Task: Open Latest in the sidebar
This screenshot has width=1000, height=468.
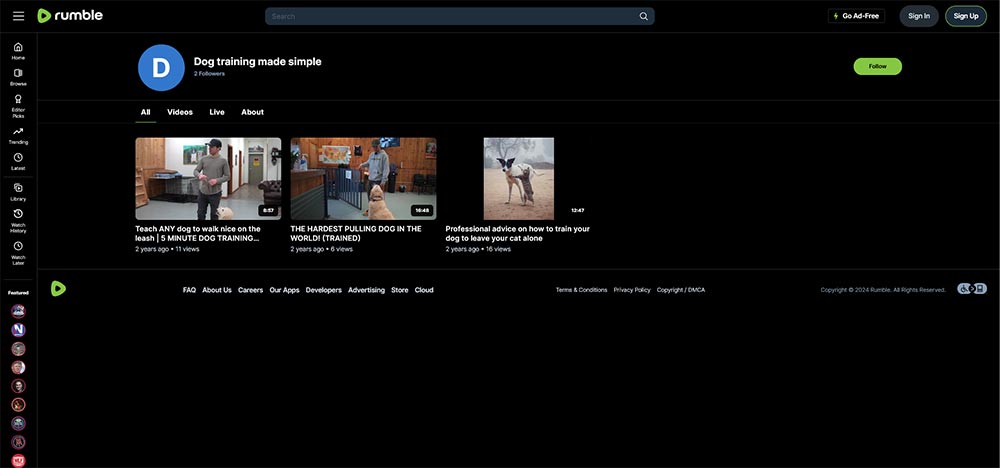Action: (18, 162)
